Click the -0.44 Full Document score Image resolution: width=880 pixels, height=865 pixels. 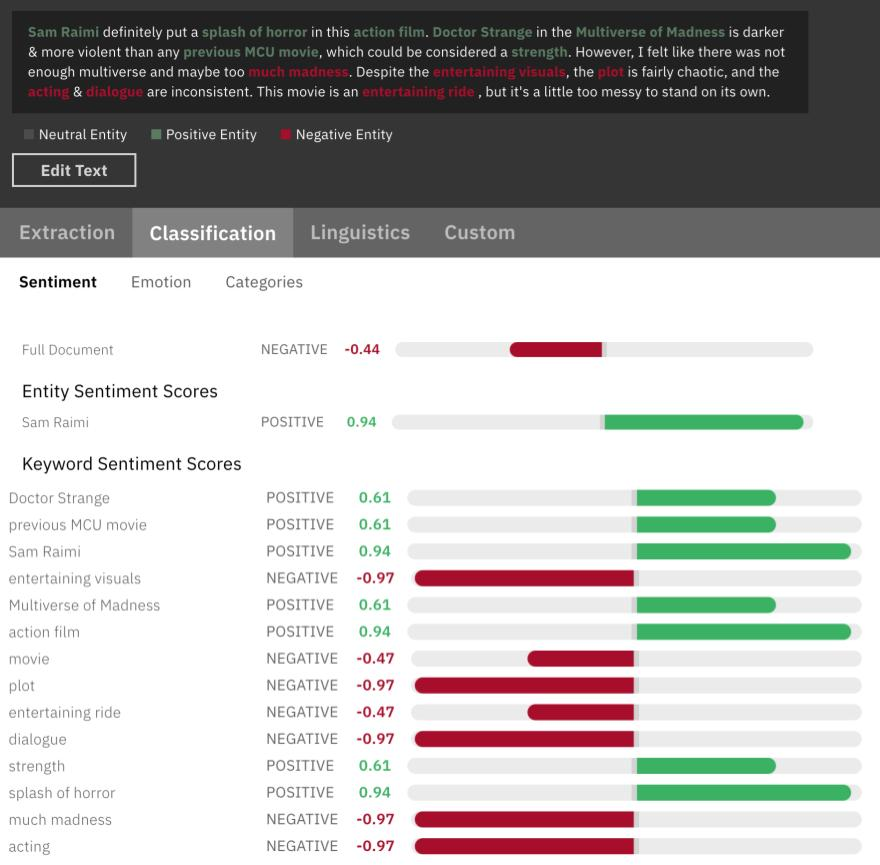tap(362, 349)
